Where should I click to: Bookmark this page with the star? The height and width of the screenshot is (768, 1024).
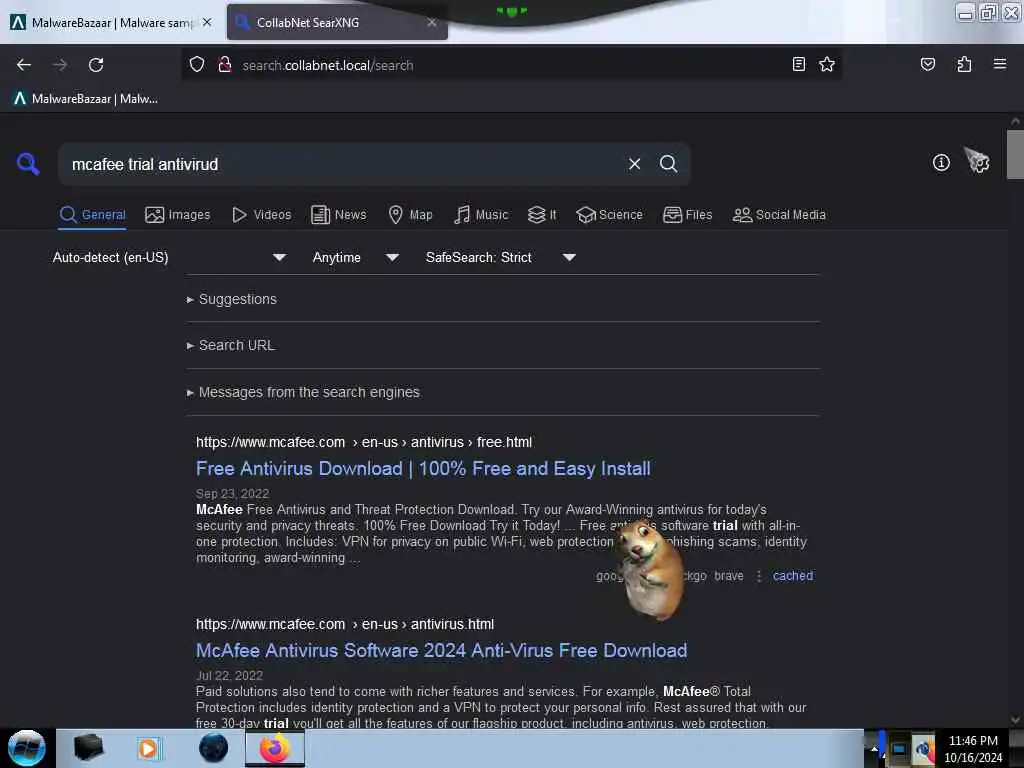[x=827, y=64]
